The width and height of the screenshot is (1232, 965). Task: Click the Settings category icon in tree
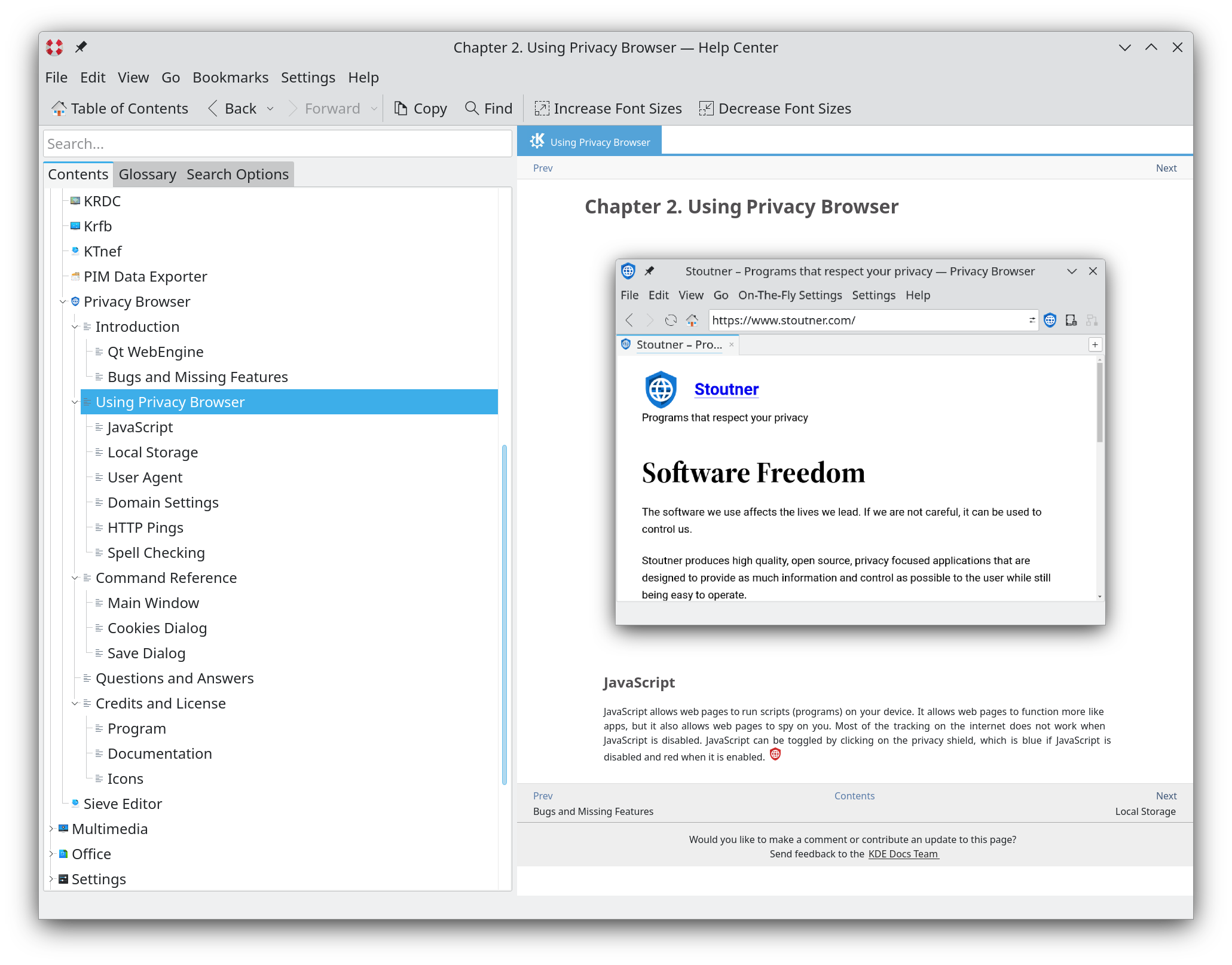click(x=63, y=879)
